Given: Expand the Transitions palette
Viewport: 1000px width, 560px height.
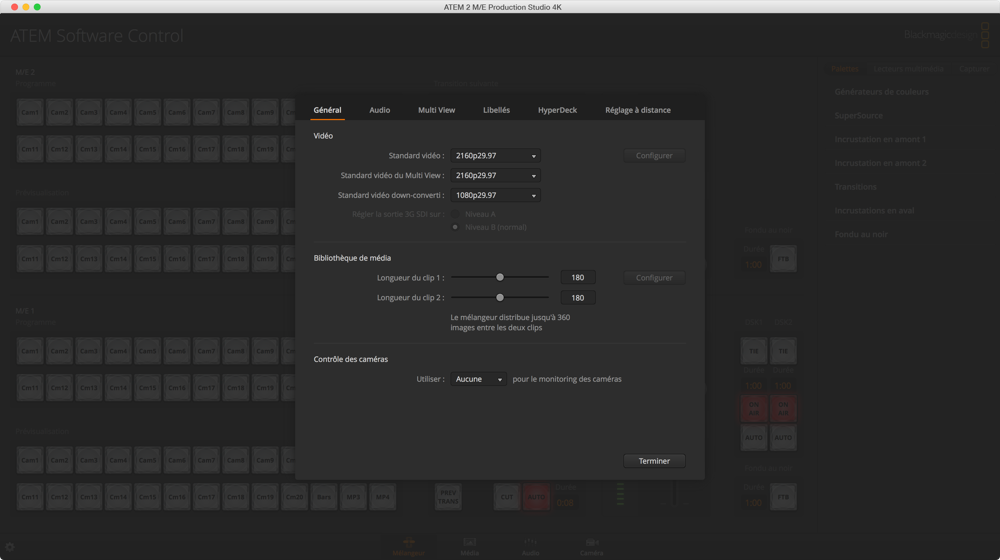Looking at the screenshot, I should click(855, 187).
